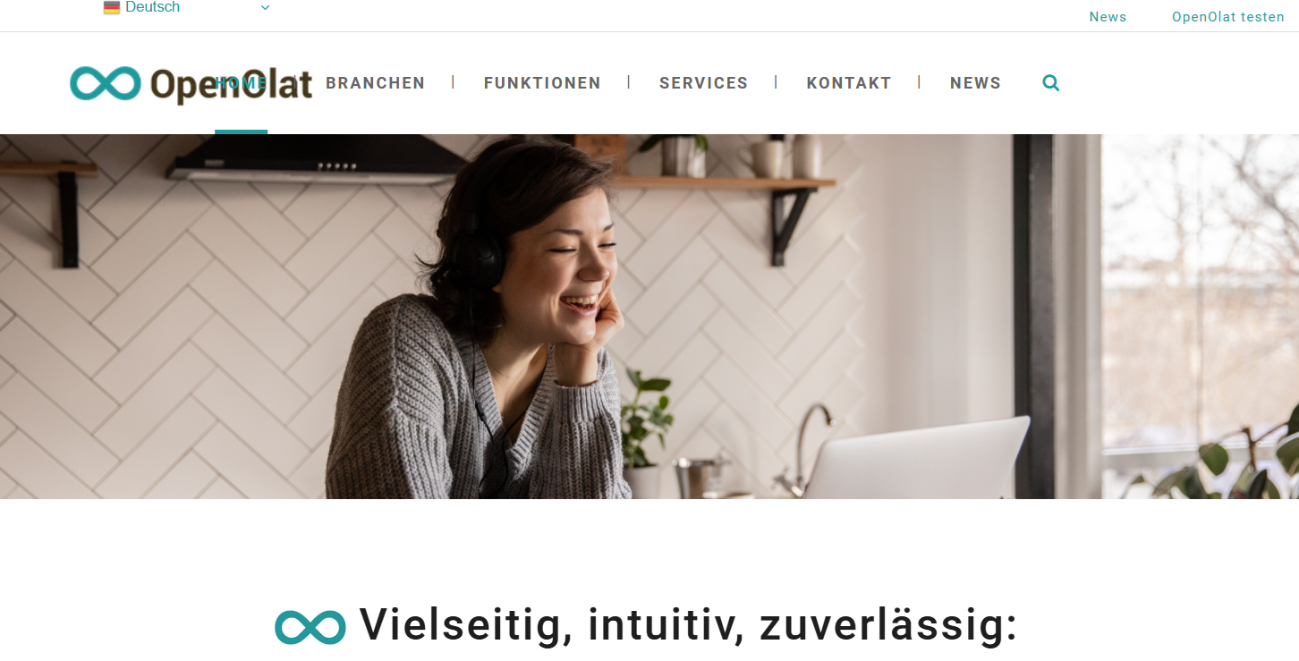Click the German flag icon
Screen dimensions: 1299x661
coord(112,8)
